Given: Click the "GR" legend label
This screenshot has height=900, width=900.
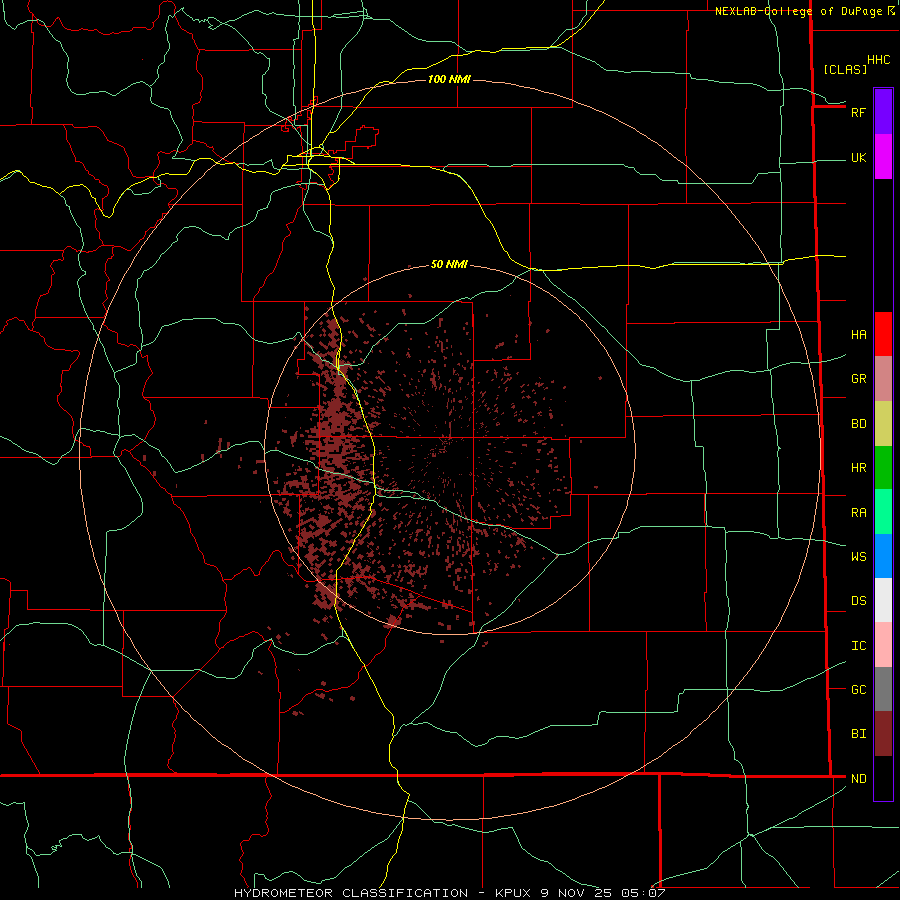Looking at the screenshot, I should [858, 378].
